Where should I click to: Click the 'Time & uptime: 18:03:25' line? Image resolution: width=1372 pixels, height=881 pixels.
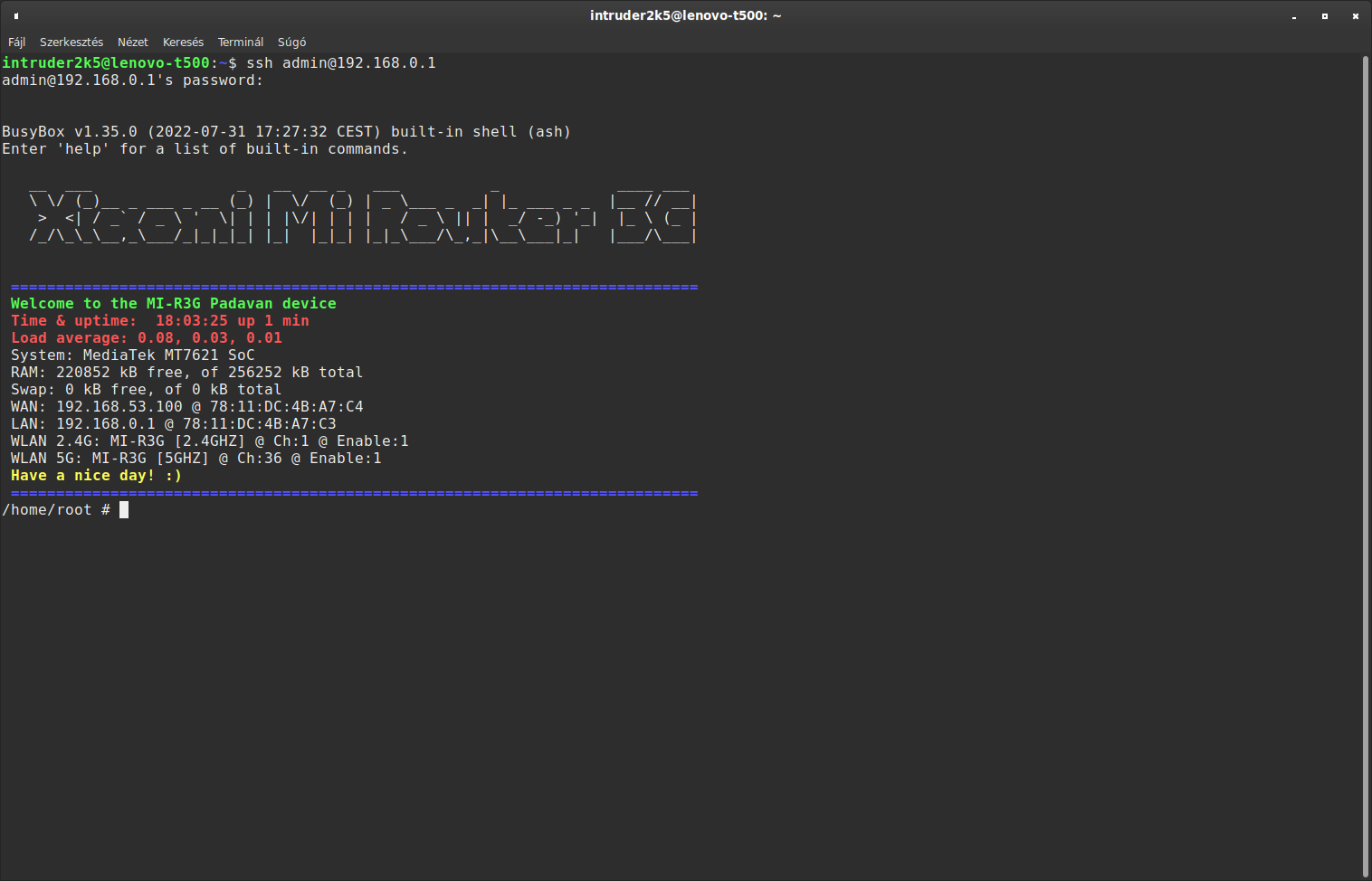[160, 321]
